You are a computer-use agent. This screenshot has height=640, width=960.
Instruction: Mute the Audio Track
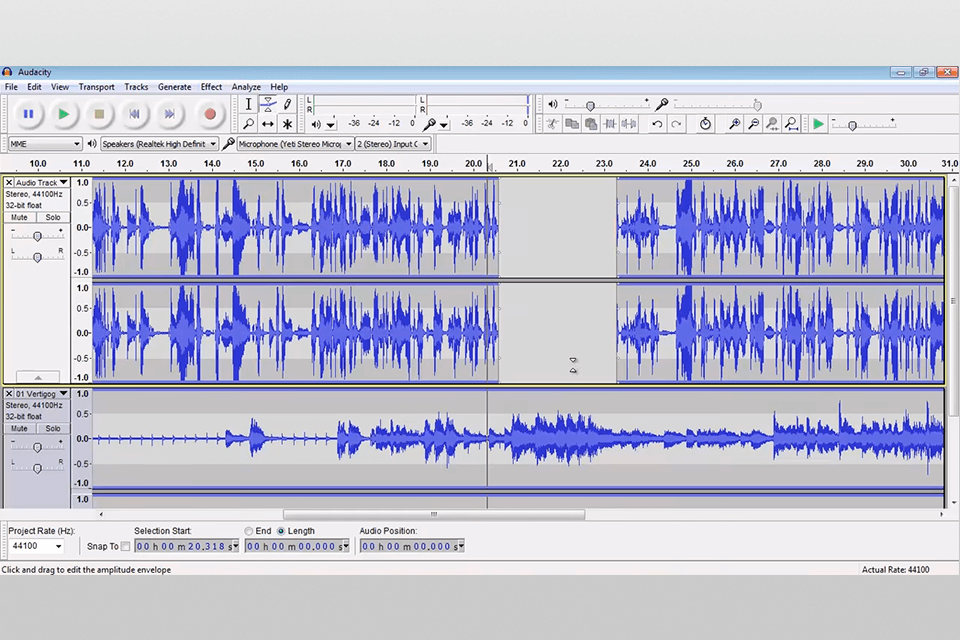[x=20, y=217]
